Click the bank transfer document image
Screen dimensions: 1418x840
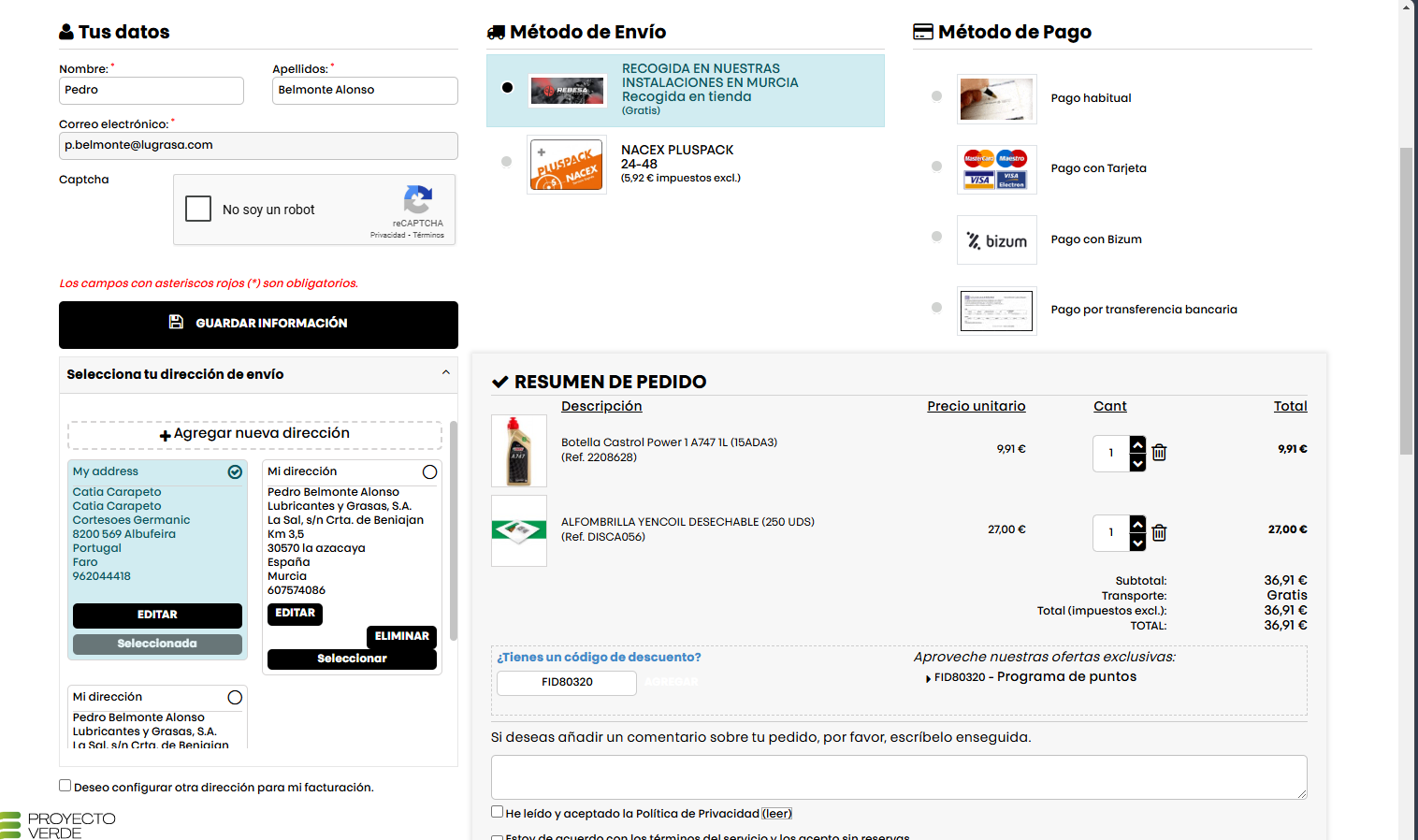click(997, 311)
